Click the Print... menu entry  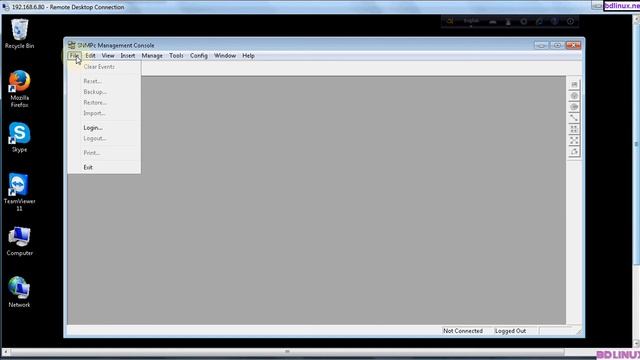pyautogui.click(x=104, y=153)
